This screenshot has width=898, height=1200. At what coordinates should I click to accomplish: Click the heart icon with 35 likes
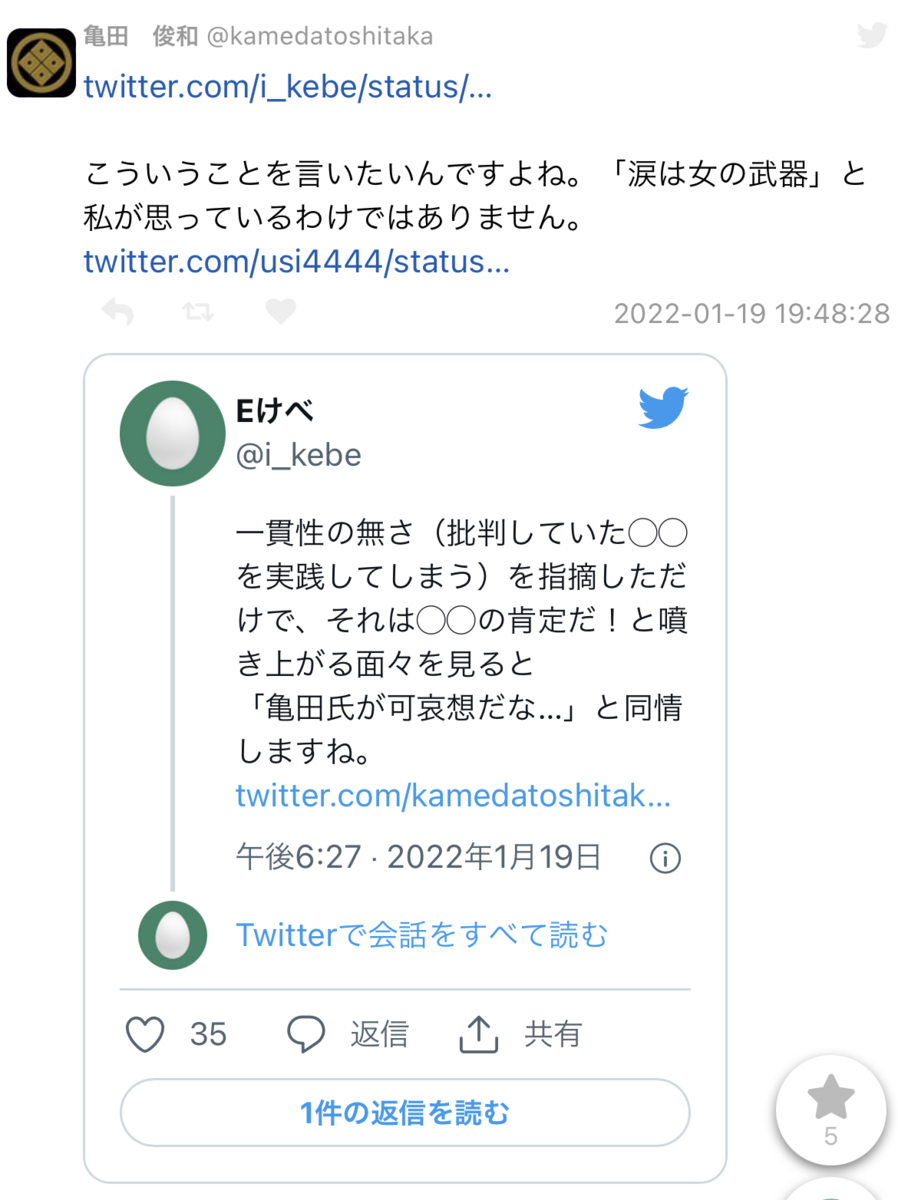pos(146,1034)
